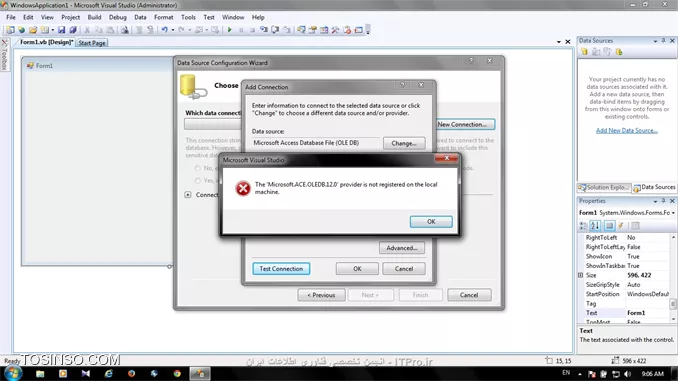Click the Object Browser toolbar icon
Screen dimensions: 678x381
tap(324, 30)
